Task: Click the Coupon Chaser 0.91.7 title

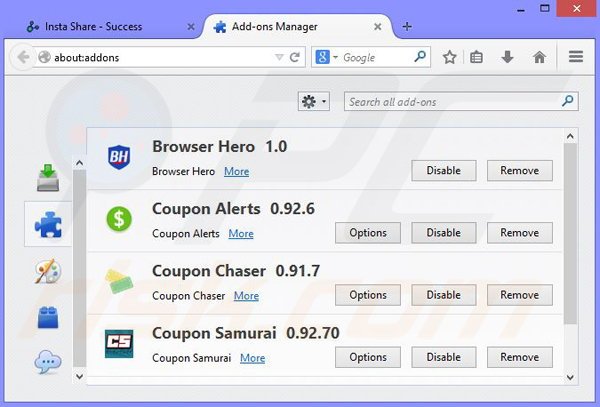Action: (236, 271)
